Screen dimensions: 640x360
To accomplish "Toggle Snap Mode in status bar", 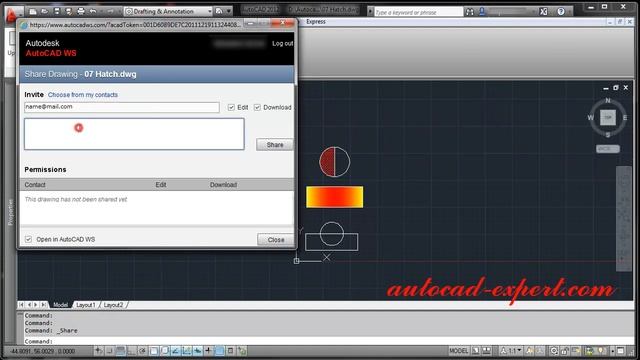I will pyautogui.click(x=110, y=351).
